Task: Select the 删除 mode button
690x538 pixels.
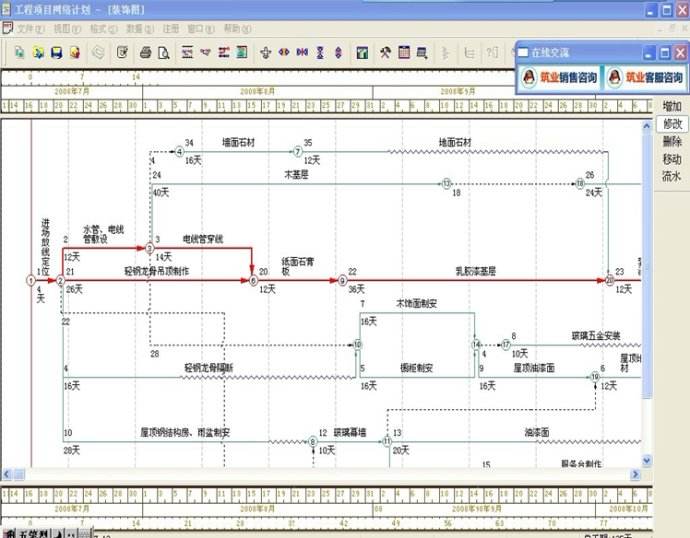Action: pos(672,142)
